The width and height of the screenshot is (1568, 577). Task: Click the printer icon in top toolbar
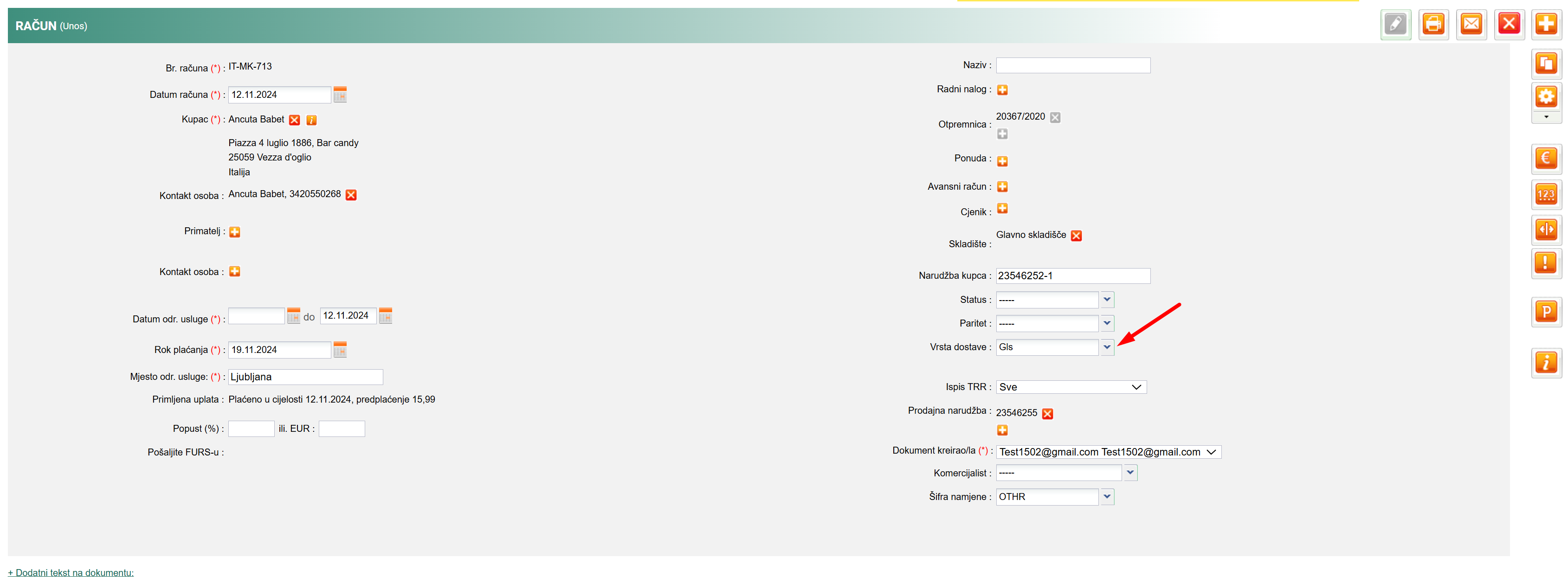(x=1433, y=24)
